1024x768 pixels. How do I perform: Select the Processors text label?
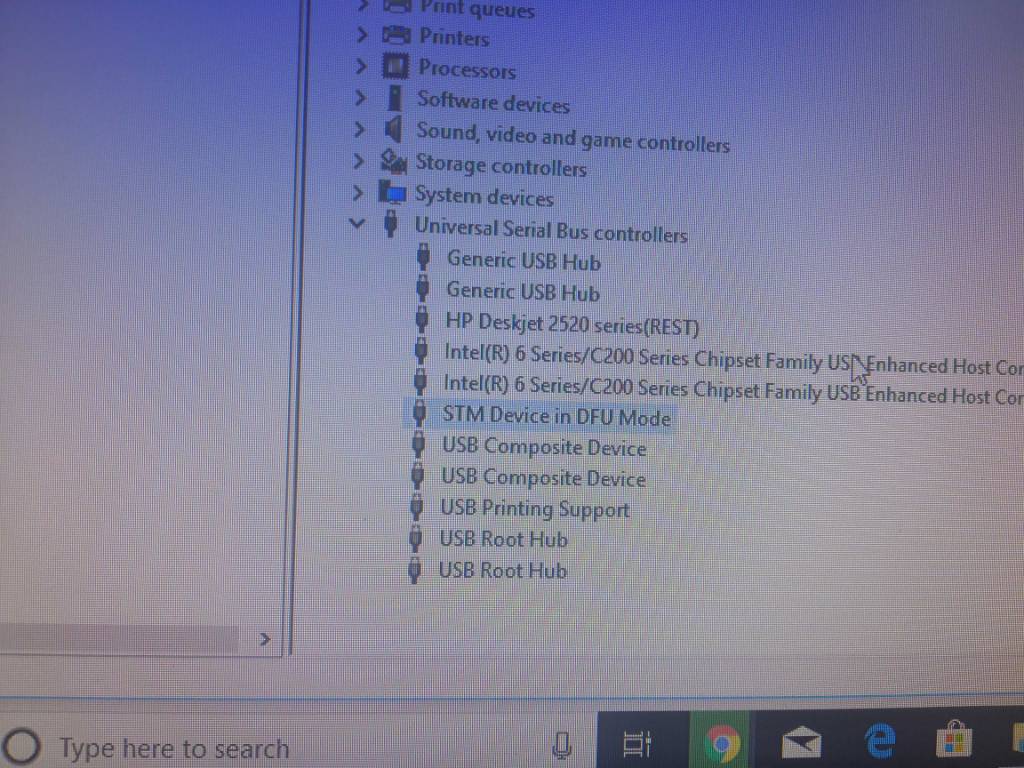[x=467, y=69]
